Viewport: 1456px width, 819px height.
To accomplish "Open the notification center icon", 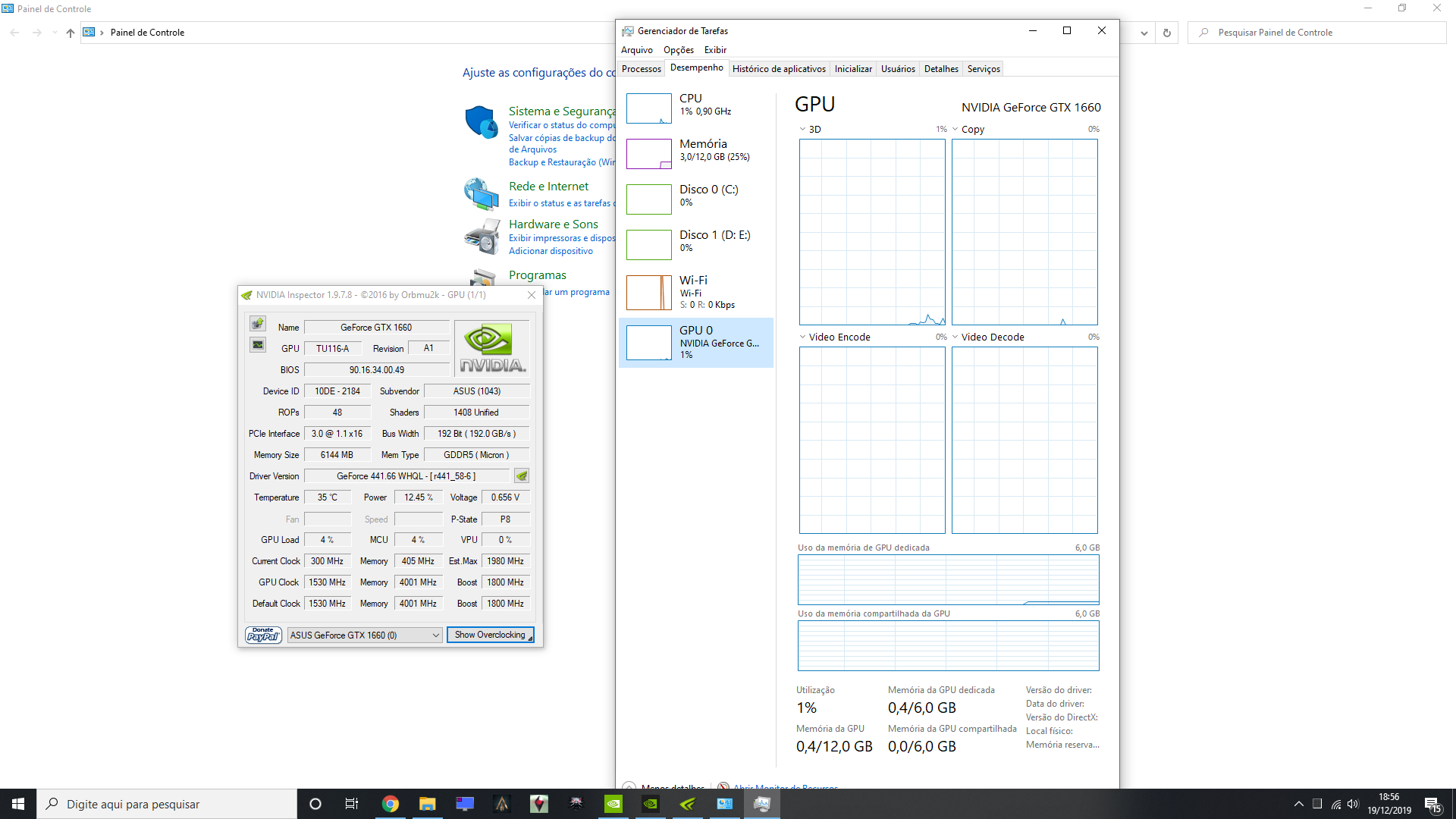I will pyautogui.click(x=1432, y=804).
